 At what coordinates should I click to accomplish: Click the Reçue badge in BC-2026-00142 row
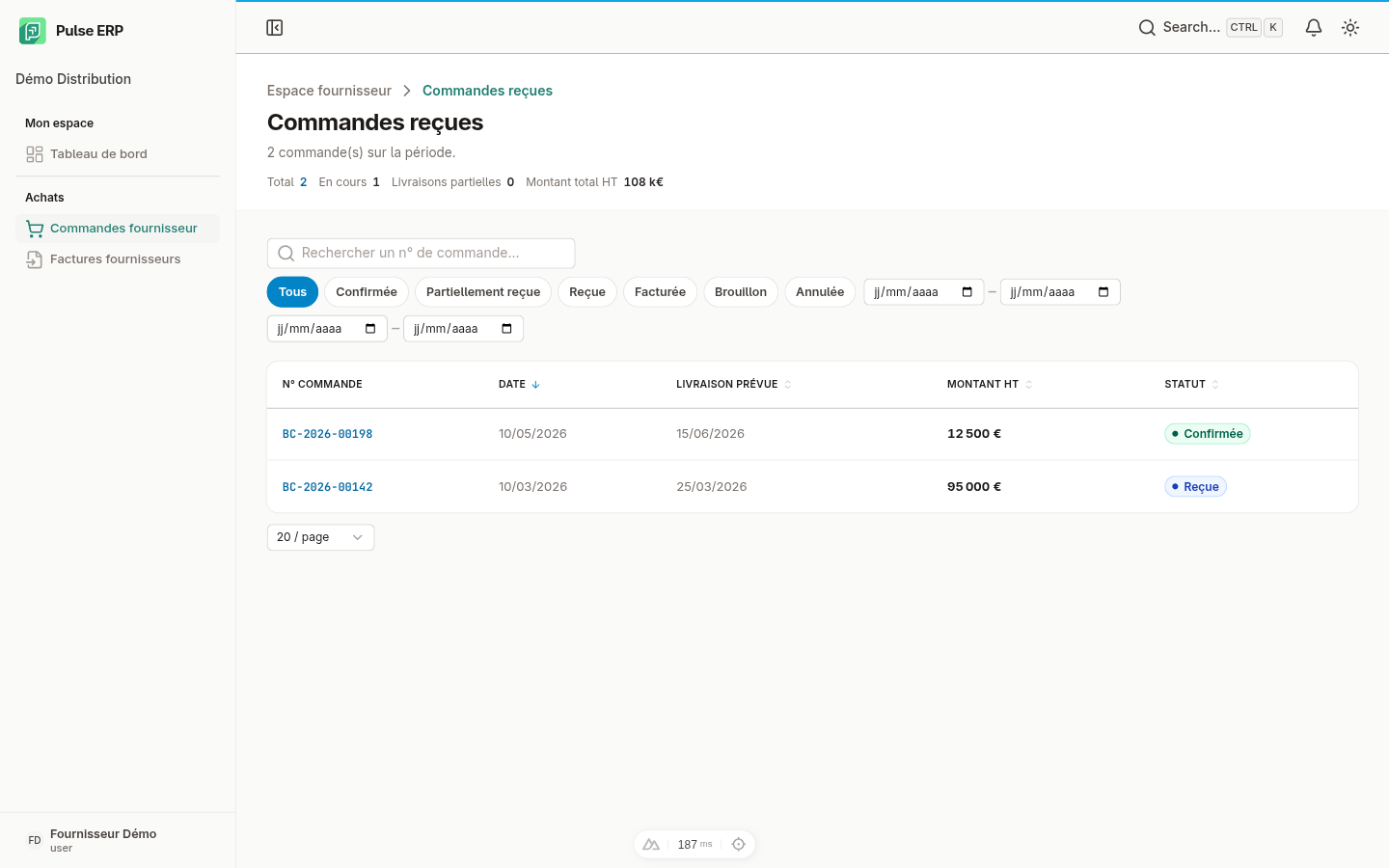tap(1195, 487)
